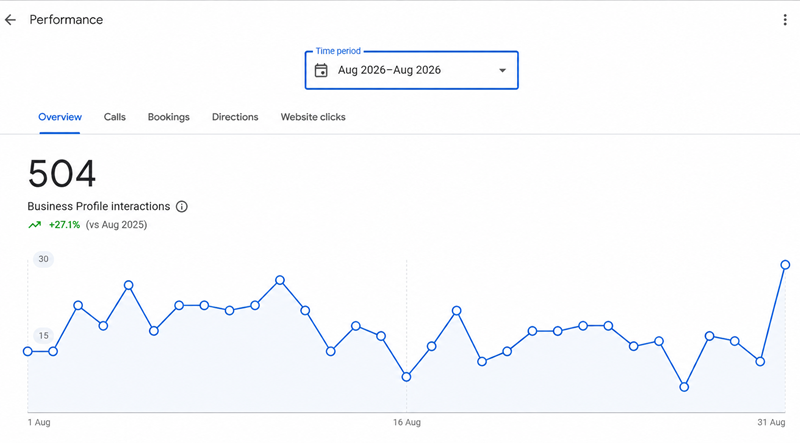Select the 31 Aug data point on chart
Image resolution: width=800 pixels, height=443 pixels.
tap(785, 265)
